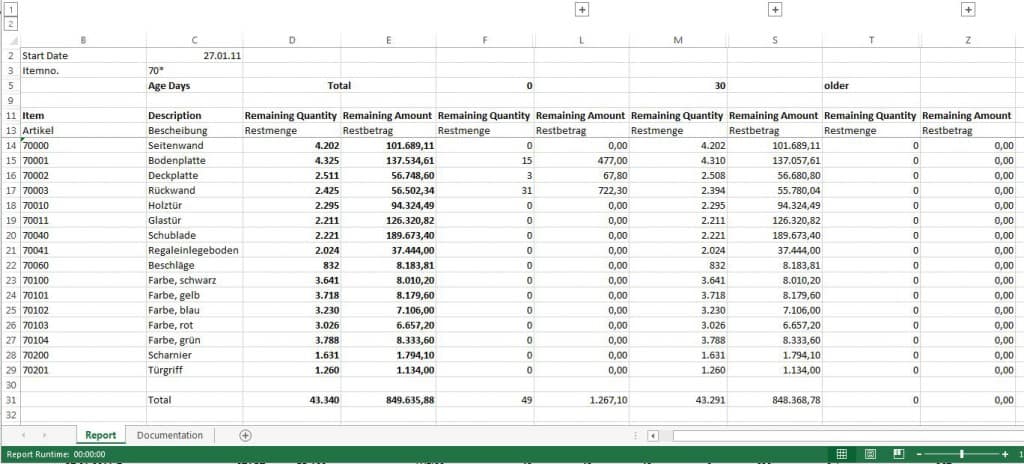The image size is (1024, 464).
Task: Click the zoom slider handle
Action: point(961,454)
